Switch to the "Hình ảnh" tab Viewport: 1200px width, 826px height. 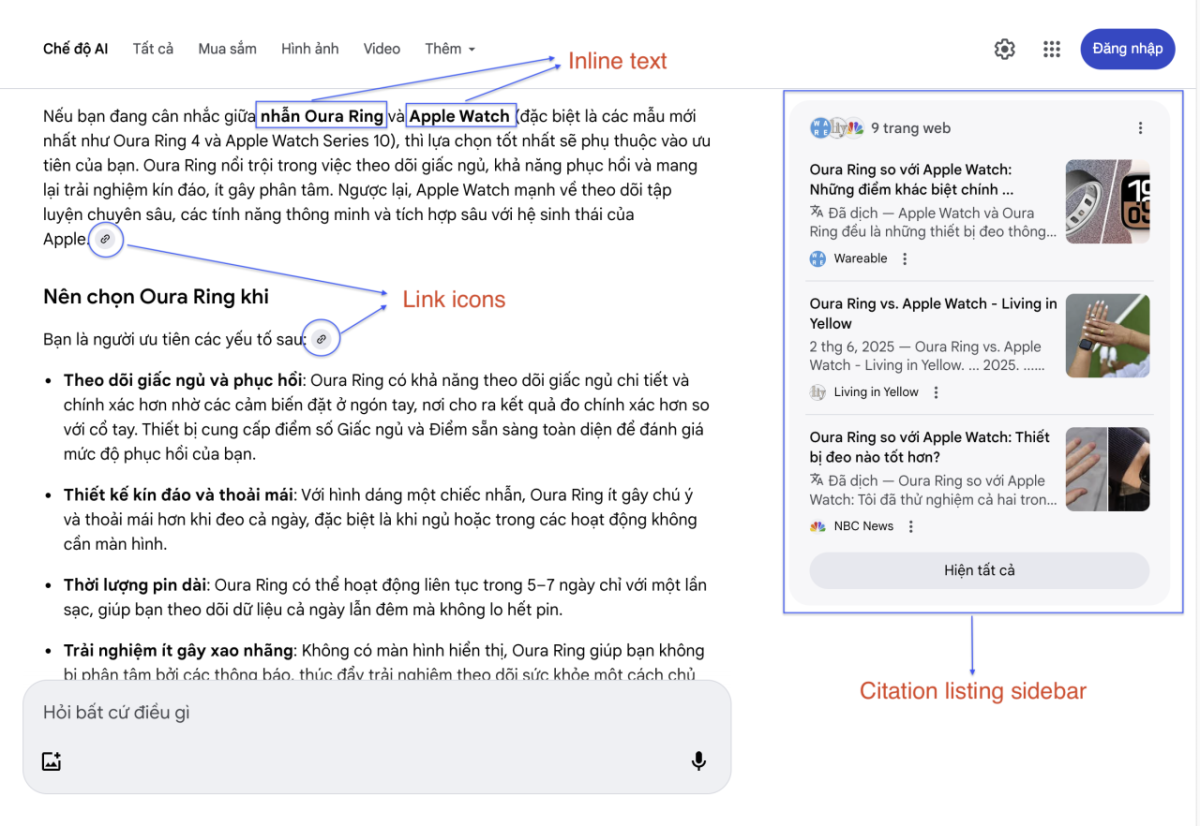310,49
